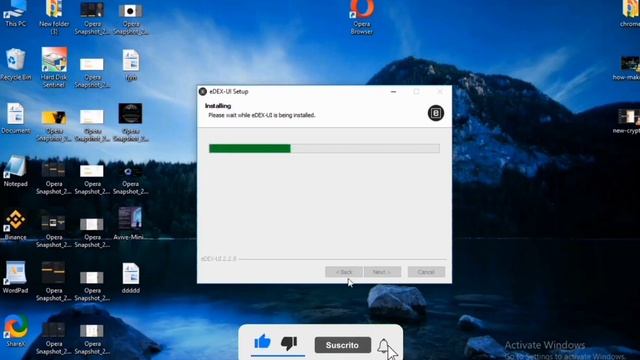Click the notification bell icon beside Suscrito
Viewport: 640px width, 360px height.
[x=383, y=346]
